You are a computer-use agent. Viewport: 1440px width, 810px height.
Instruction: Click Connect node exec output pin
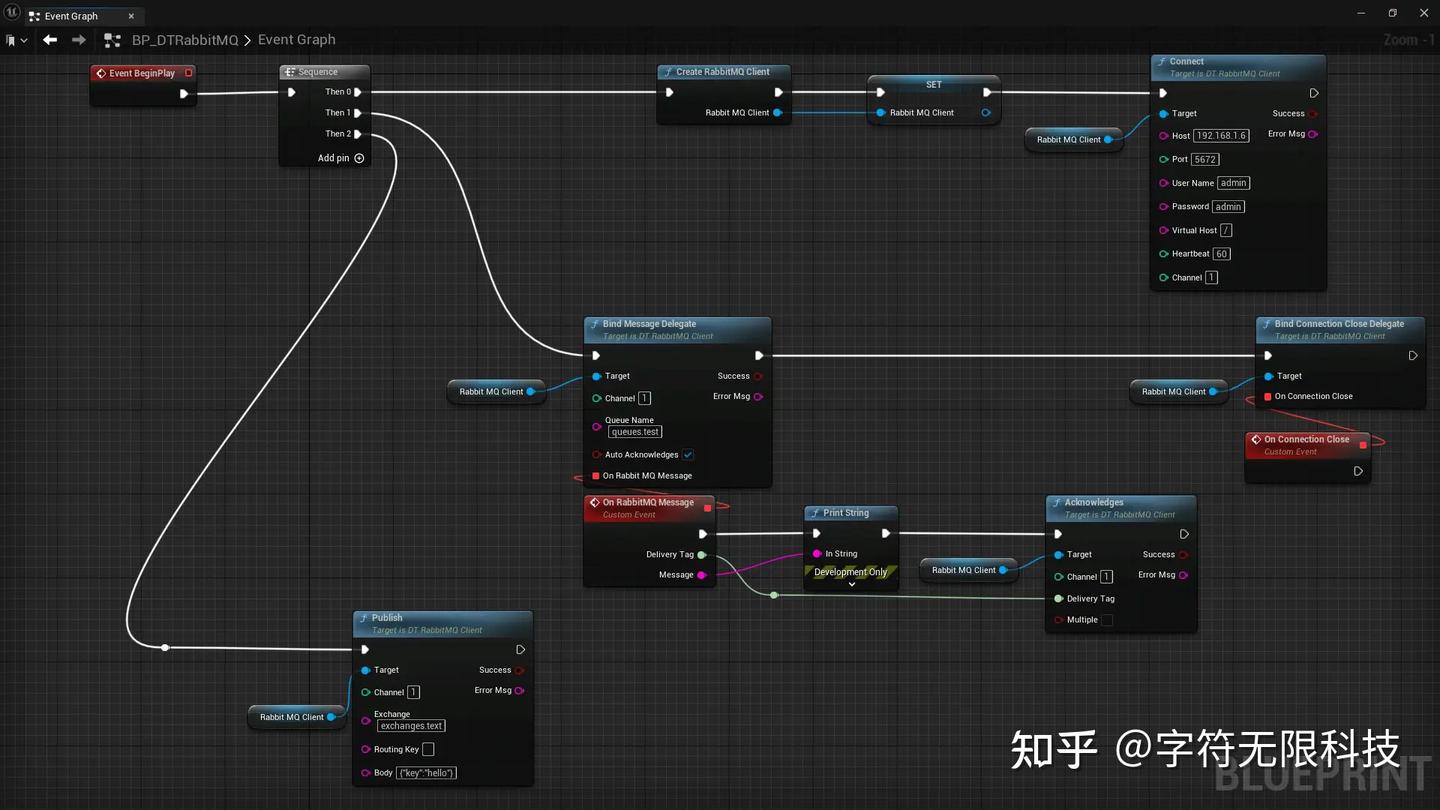click(x=1314, y=93)
